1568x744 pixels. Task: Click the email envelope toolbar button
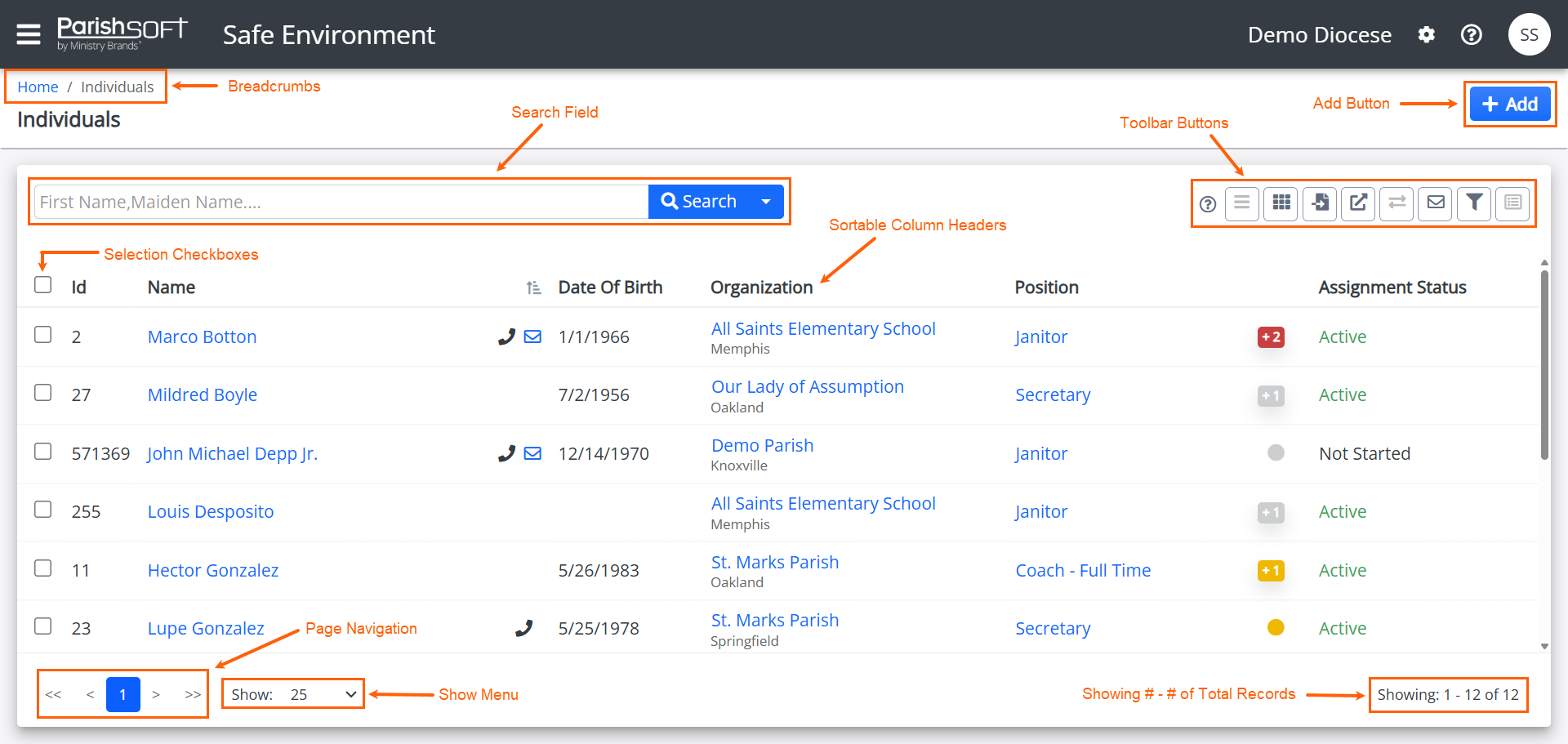coord(1436,203)
